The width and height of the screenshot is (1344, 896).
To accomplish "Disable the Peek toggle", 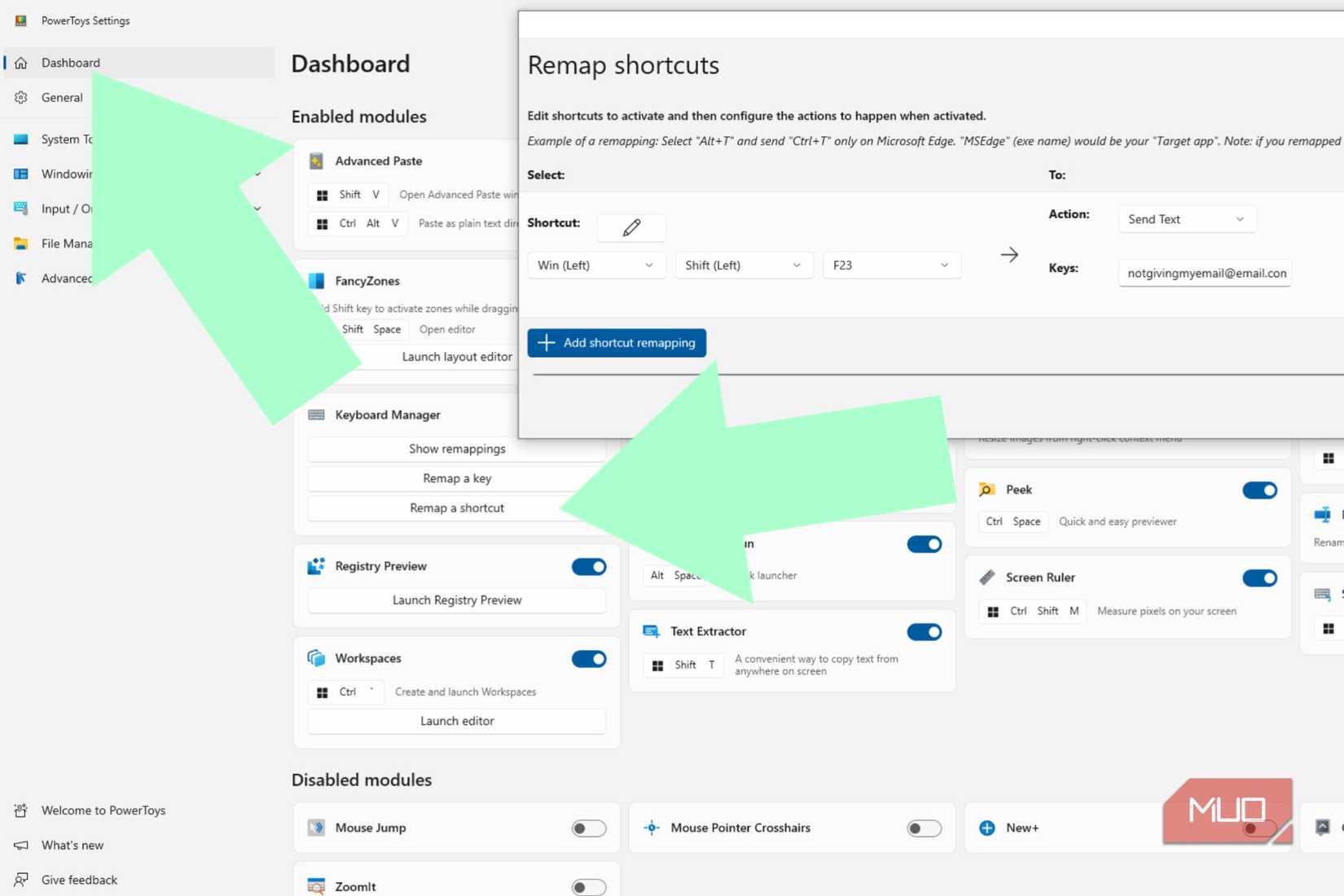I will (1260, 490).
